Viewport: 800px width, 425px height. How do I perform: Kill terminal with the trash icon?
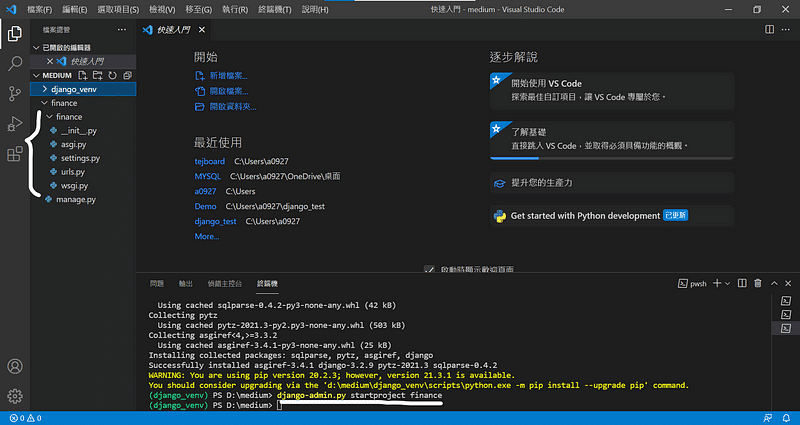(x=758, y=284)
